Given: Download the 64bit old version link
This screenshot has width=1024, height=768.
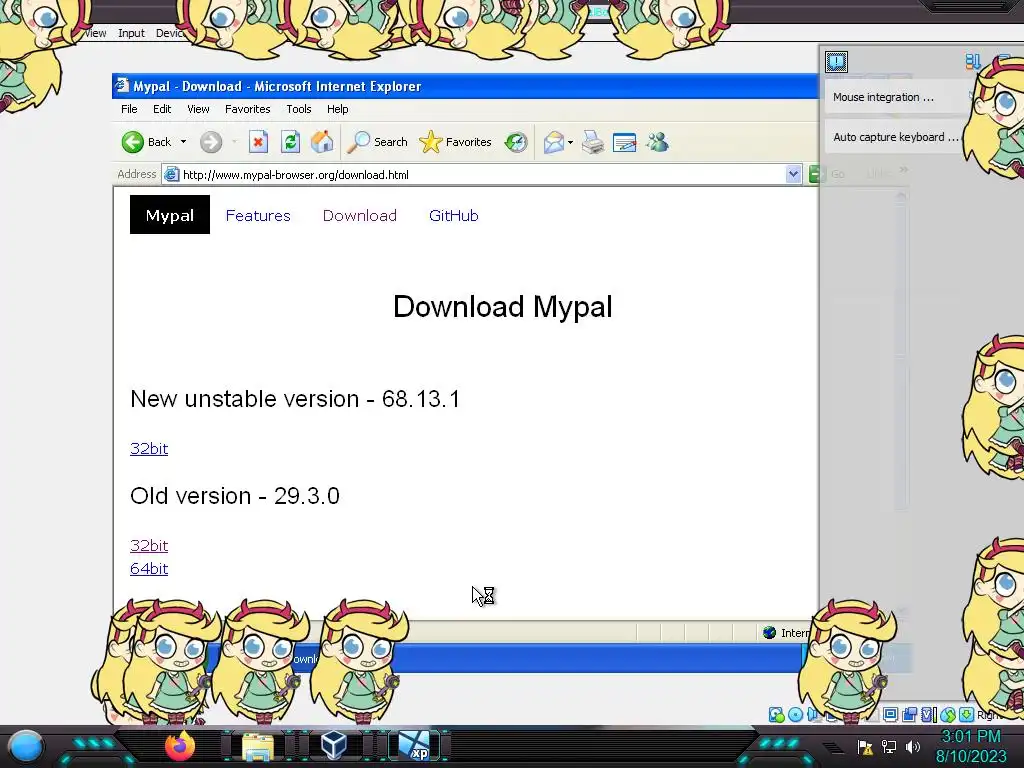Looking at the screenshot, I should 149,569.
